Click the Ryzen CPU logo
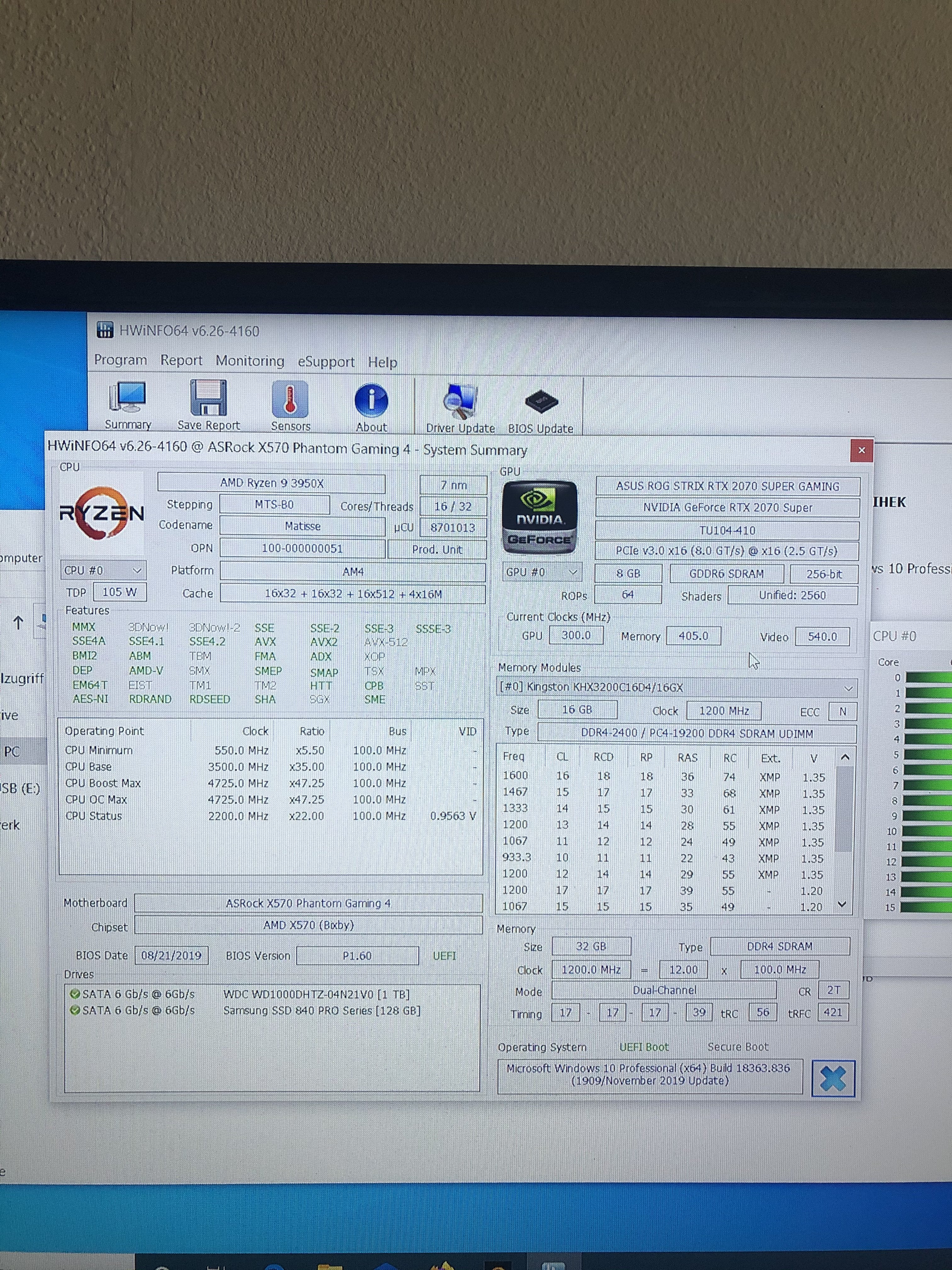The image size is (952, 1270). coord(102,513)
